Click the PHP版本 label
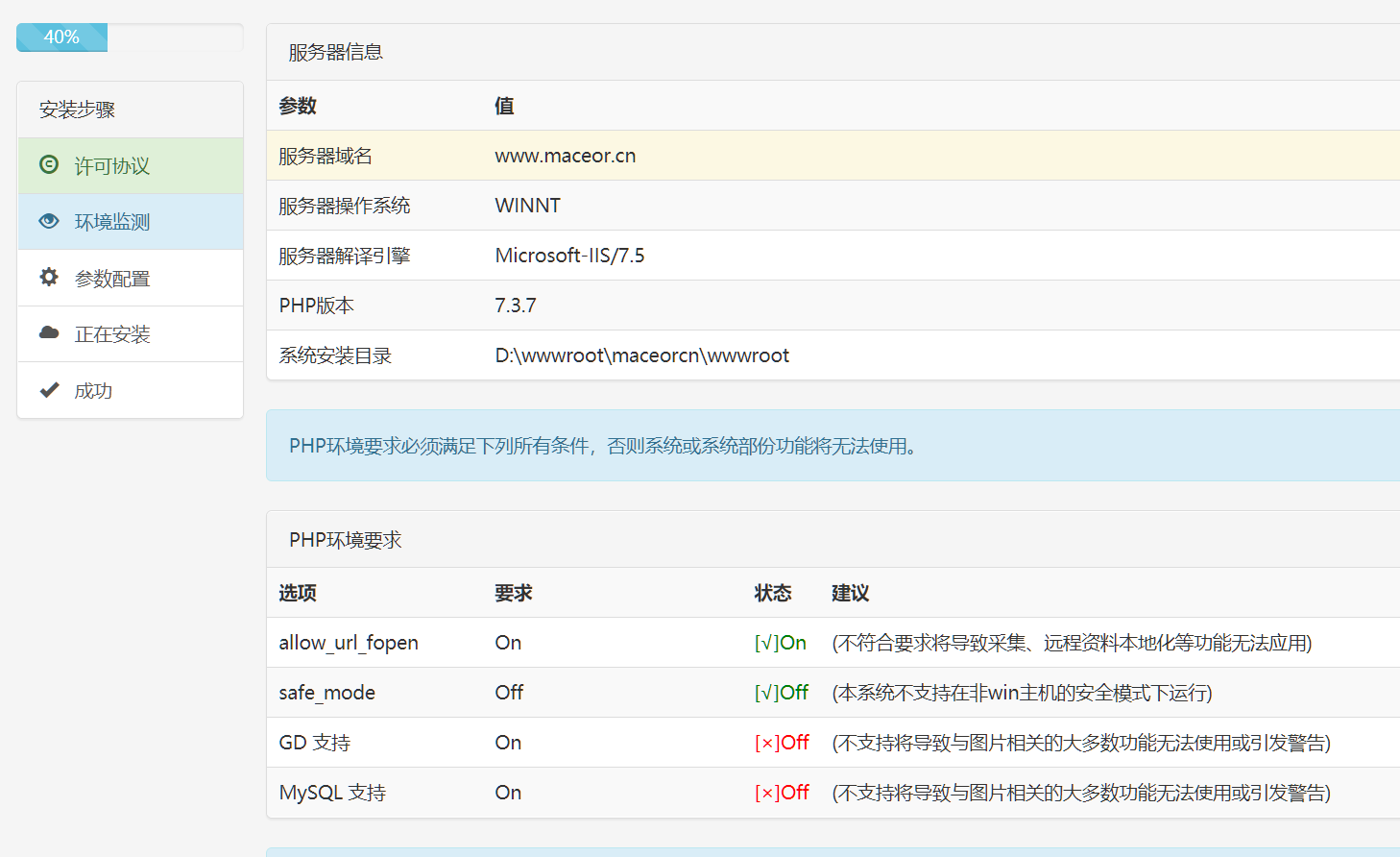This screenshot has width=1400, height=857. tap(317, 306)
